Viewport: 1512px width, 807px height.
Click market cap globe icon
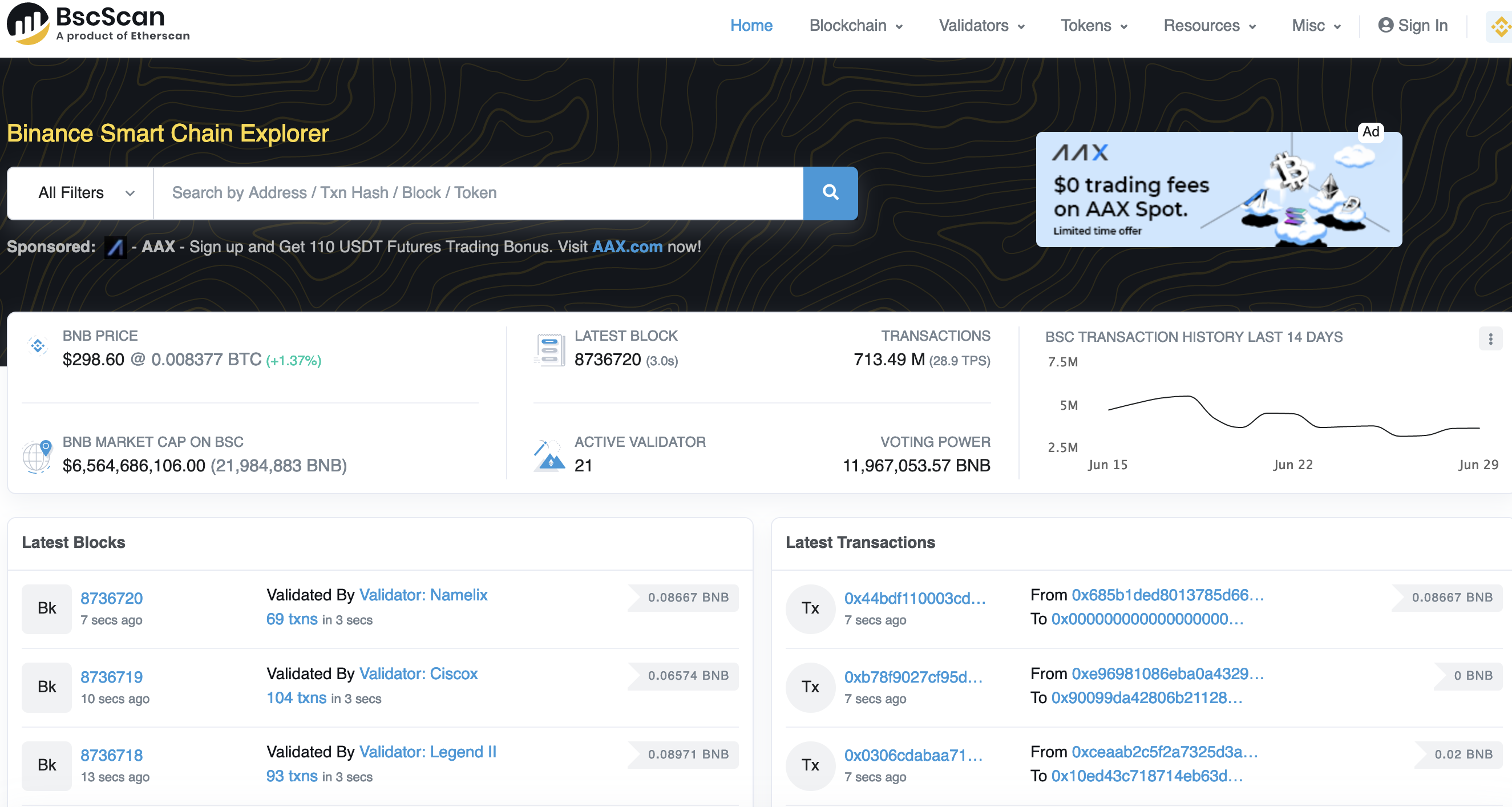(x=38, y=455)
